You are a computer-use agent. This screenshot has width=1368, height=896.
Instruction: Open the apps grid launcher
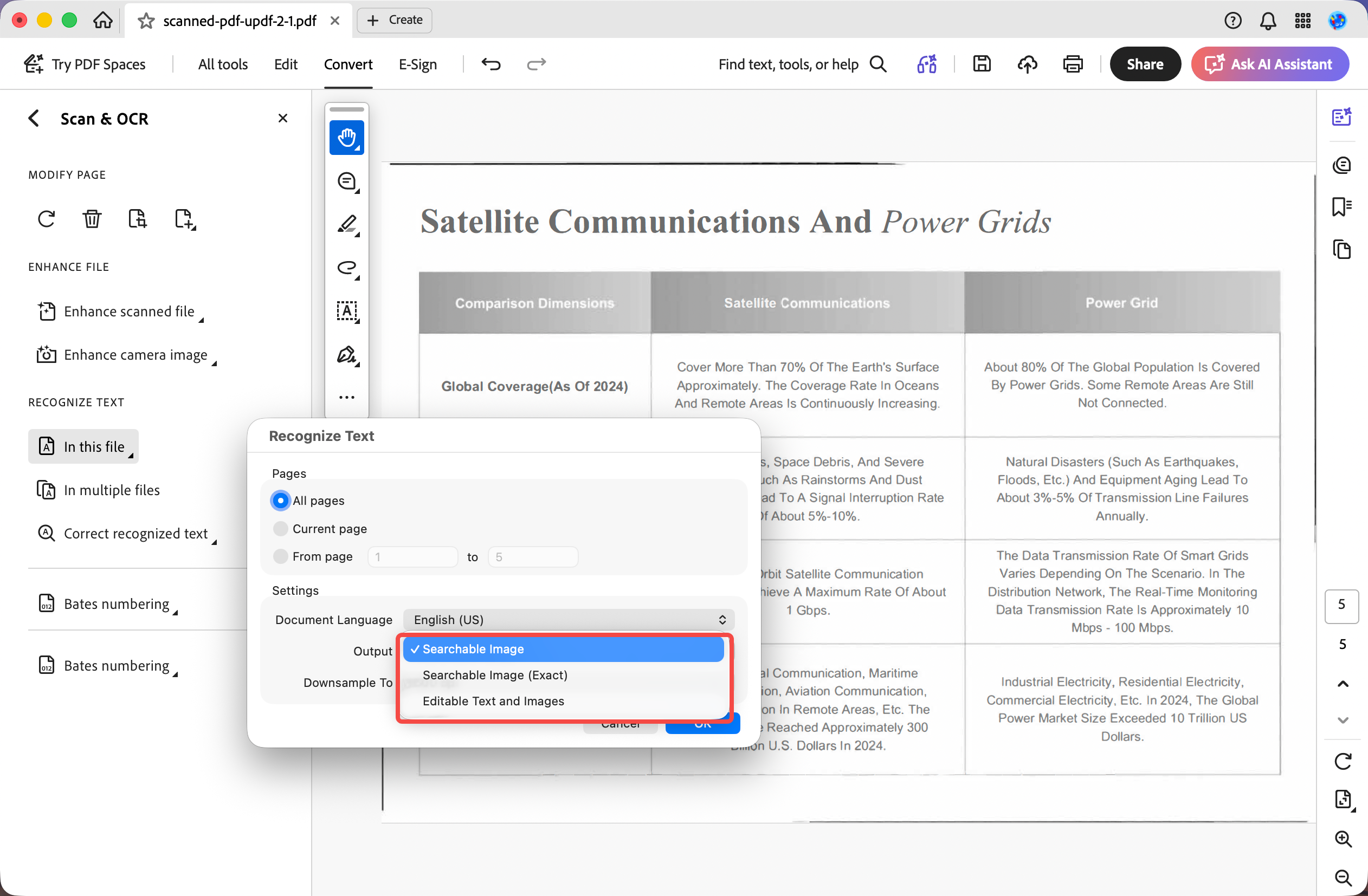(1303, 21)
